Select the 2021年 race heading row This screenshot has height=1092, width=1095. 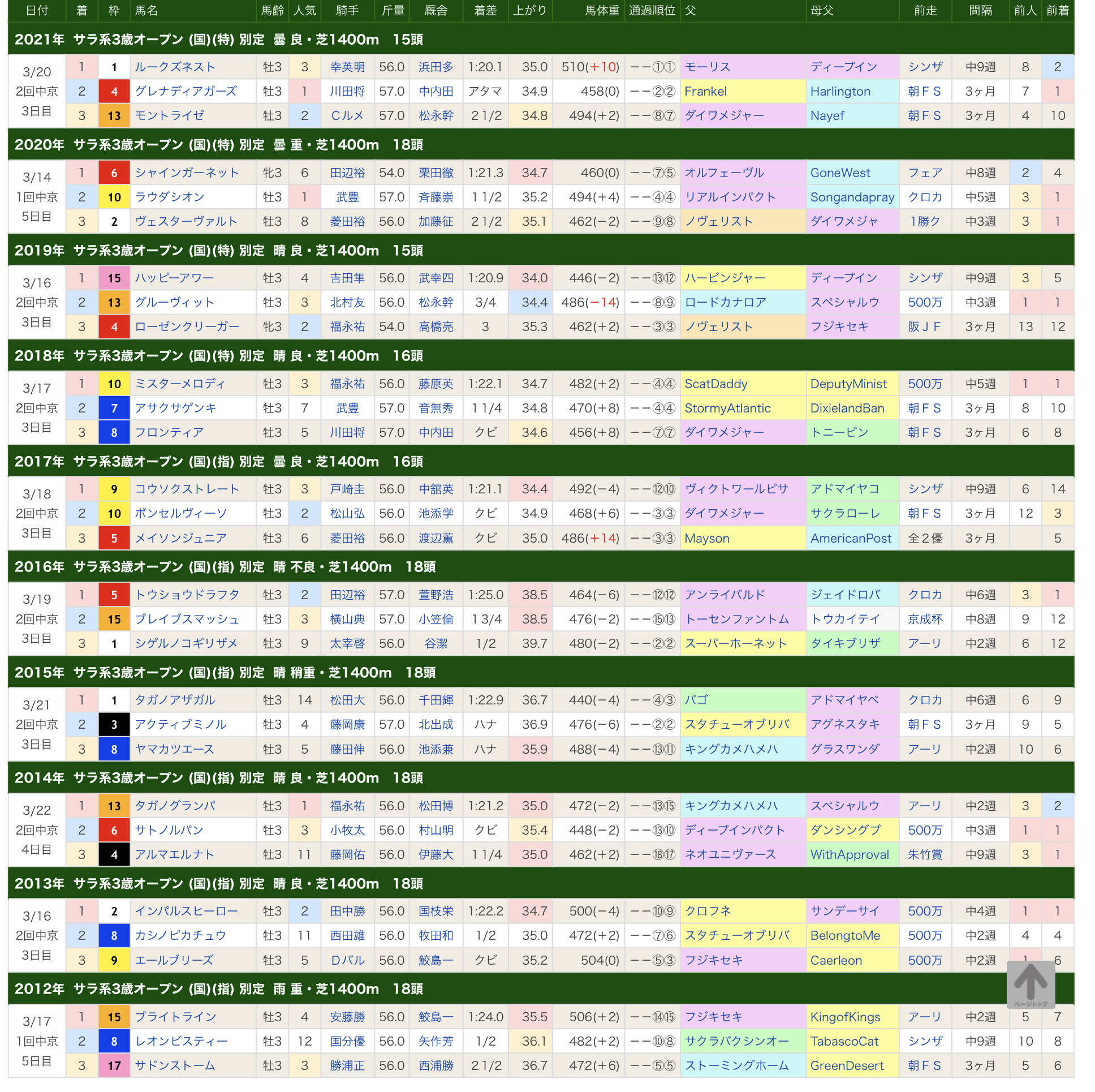pos(541,39)
